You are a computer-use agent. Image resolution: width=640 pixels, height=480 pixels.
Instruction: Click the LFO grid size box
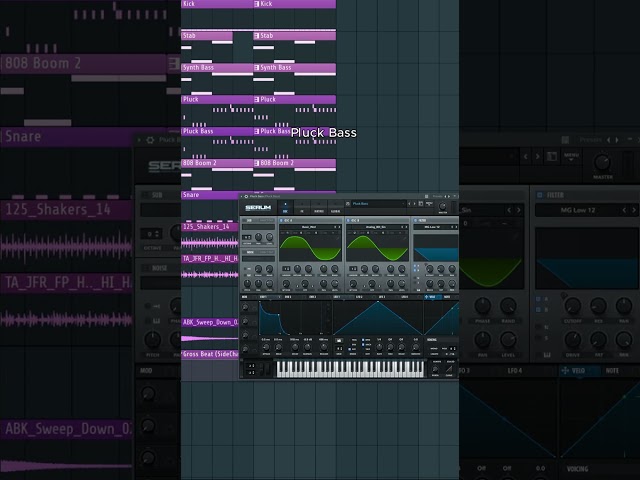[x=339, y=349]
